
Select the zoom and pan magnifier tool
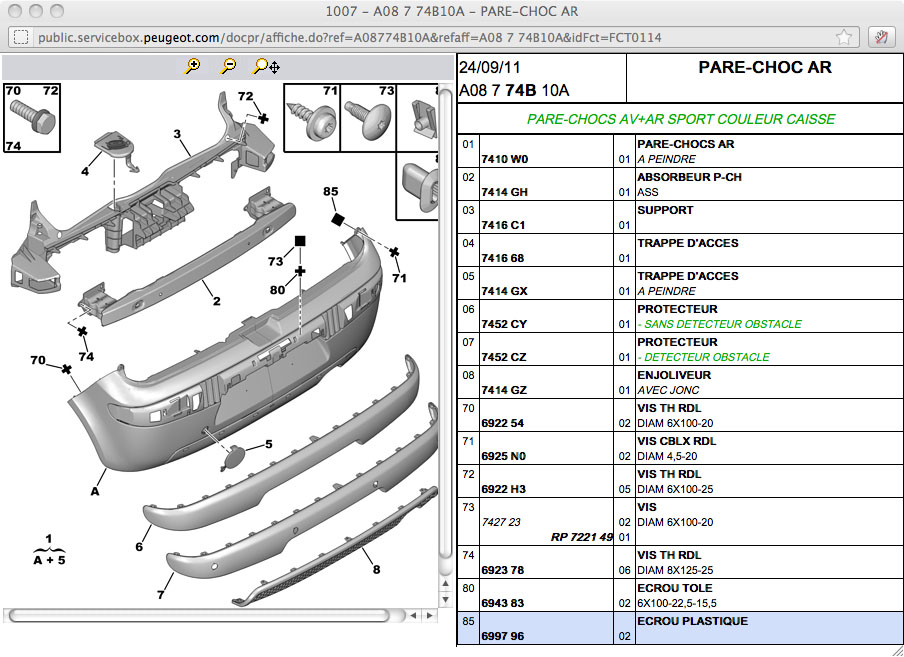pos(266,66)
